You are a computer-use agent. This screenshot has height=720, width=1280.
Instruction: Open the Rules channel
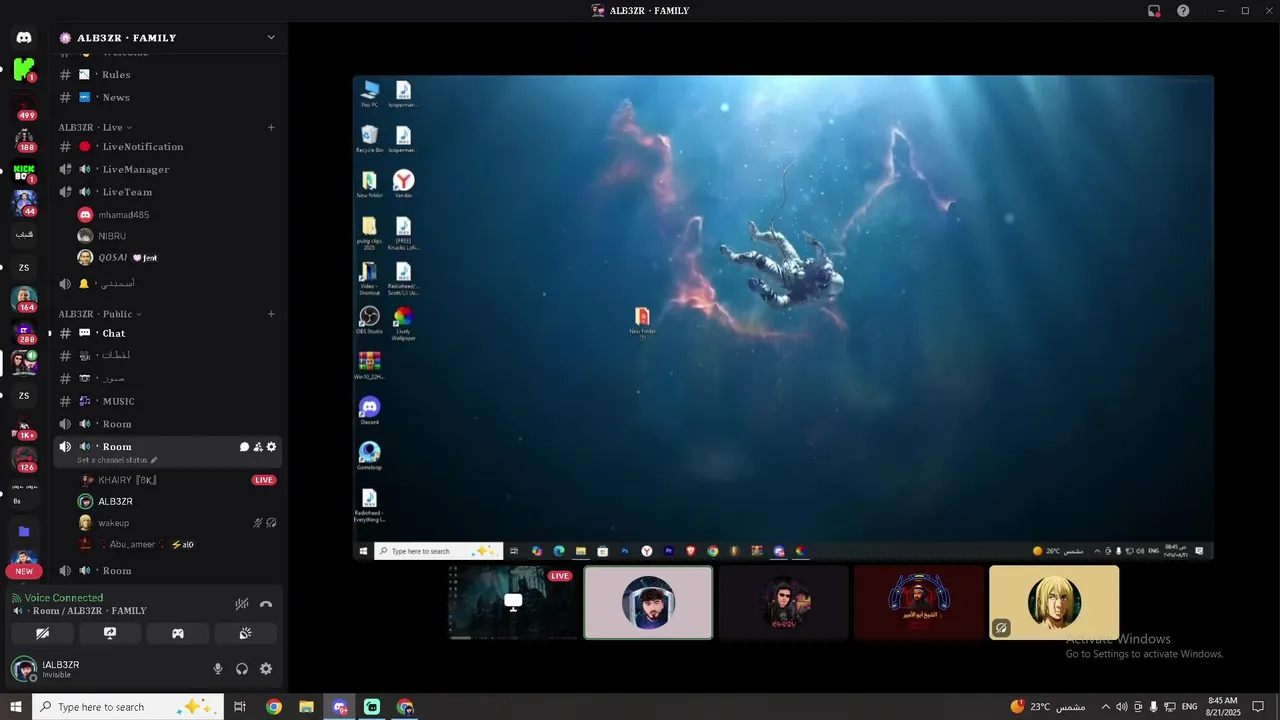click(x=168, y=75)
